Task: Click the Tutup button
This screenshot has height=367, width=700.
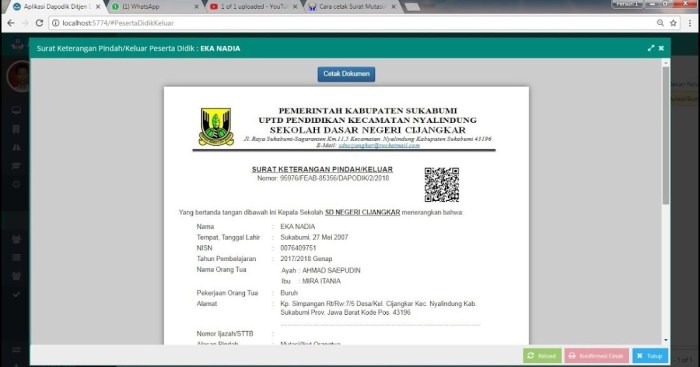Action: tap(650, 356)
